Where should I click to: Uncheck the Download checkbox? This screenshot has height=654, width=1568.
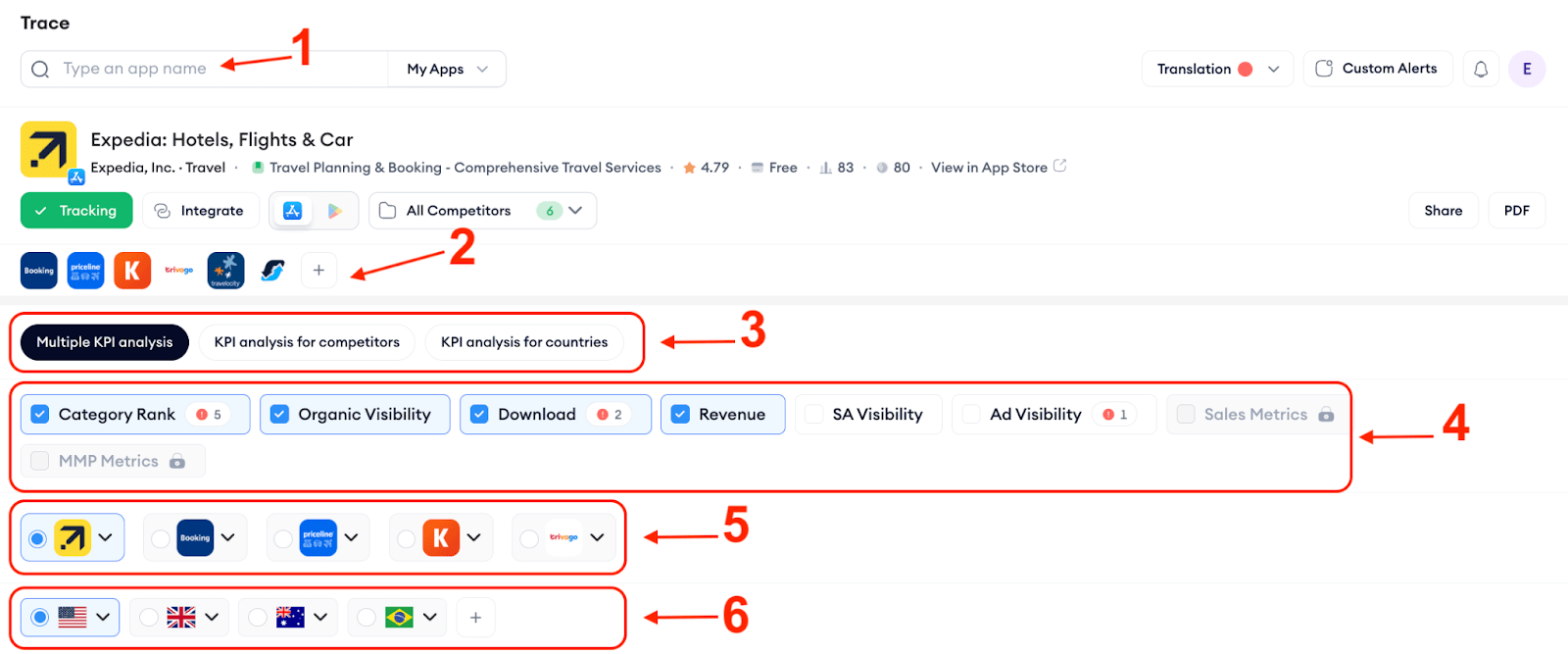(x=479, y=415)
